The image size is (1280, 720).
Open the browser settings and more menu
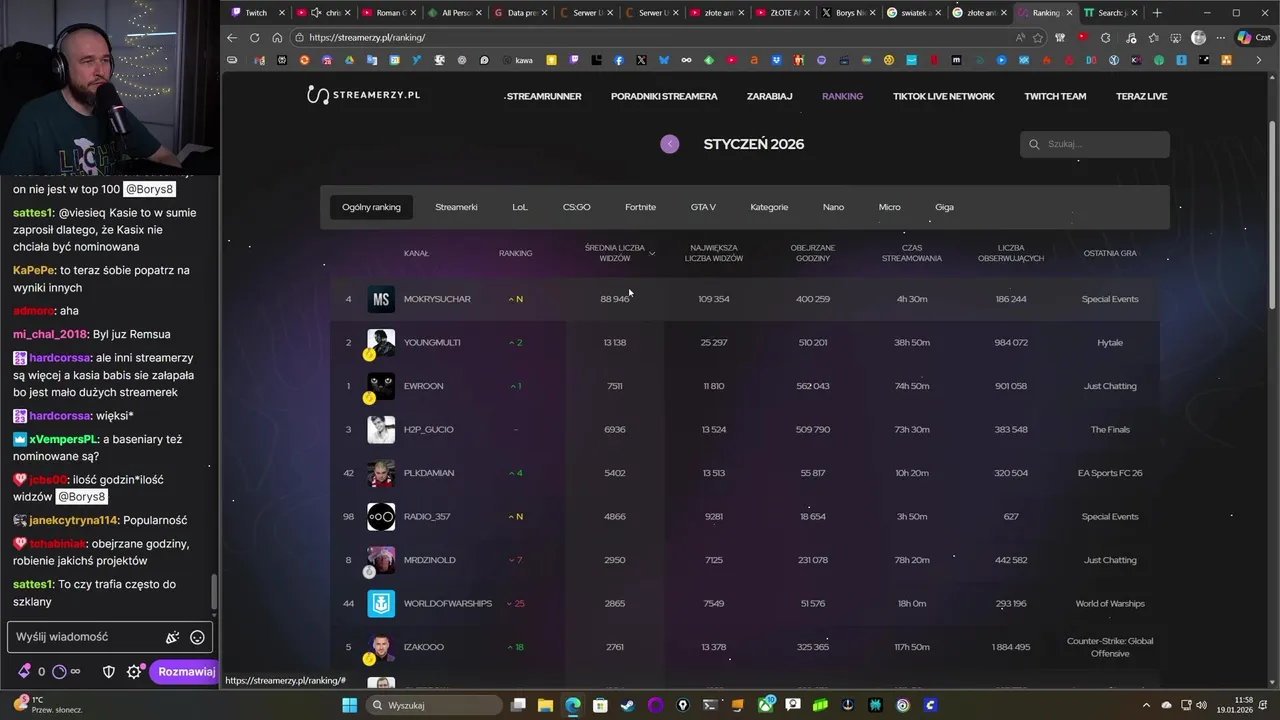pyautogui.click(x=1222, y=37)
